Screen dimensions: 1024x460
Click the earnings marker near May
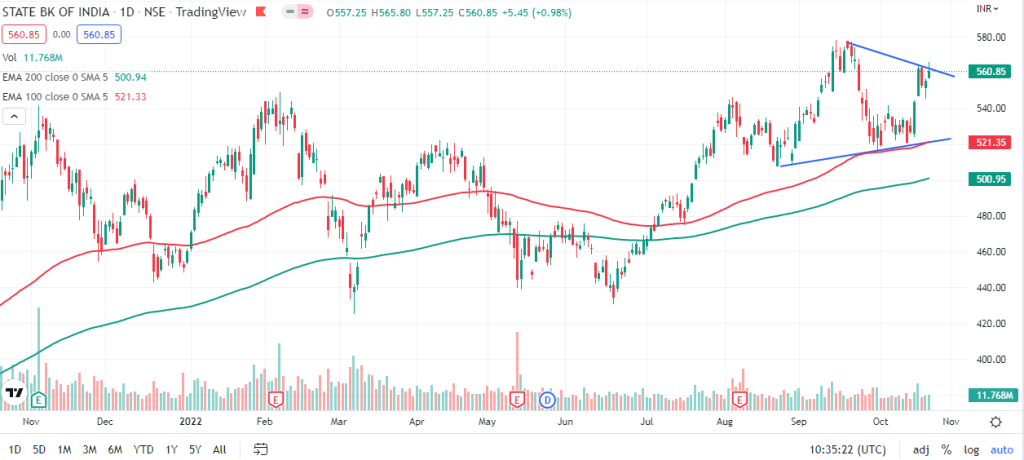tap(517, 399)
